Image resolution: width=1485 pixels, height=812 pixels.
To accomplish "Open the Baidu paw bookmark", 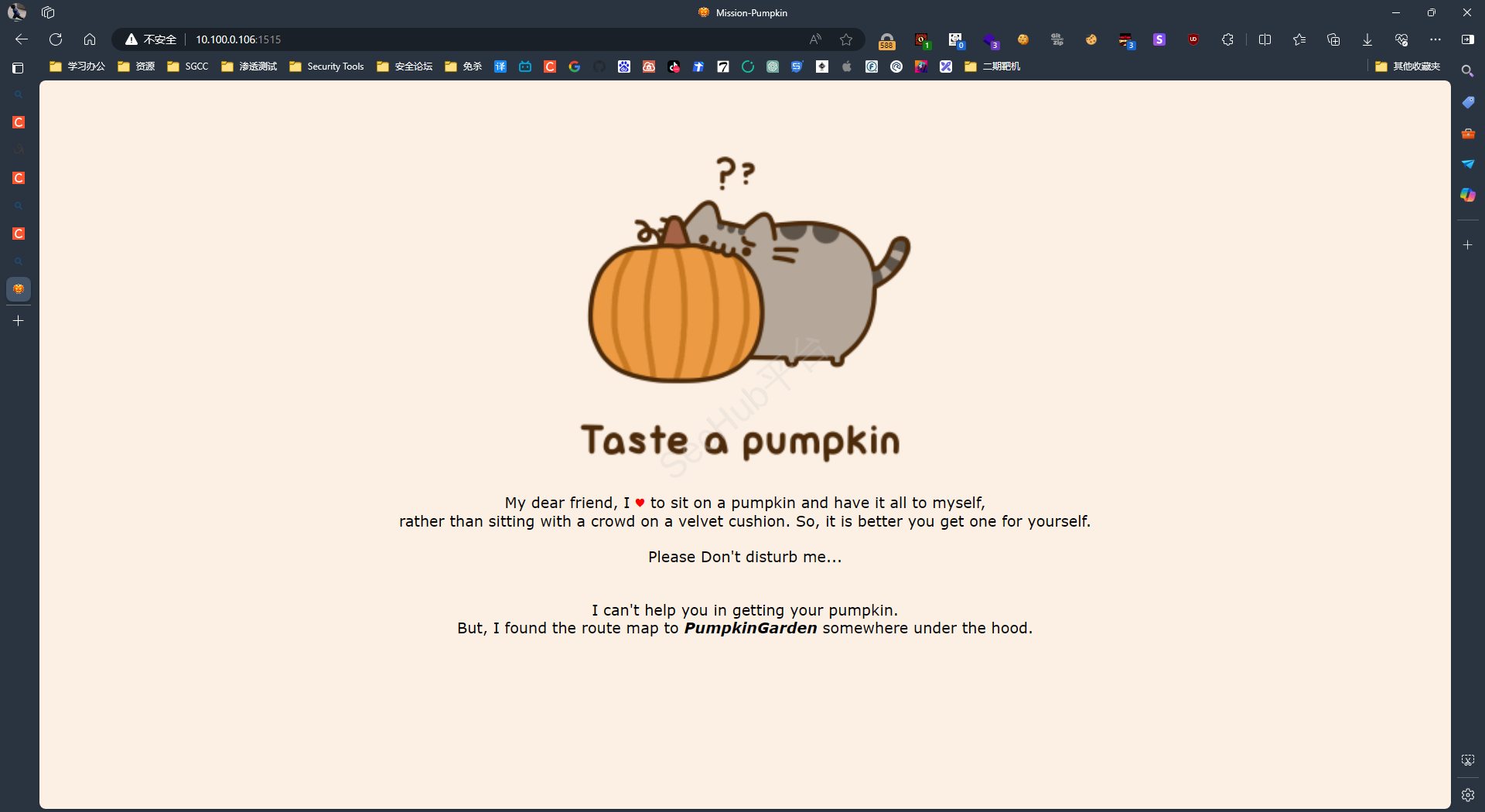I will coord(624,67).
